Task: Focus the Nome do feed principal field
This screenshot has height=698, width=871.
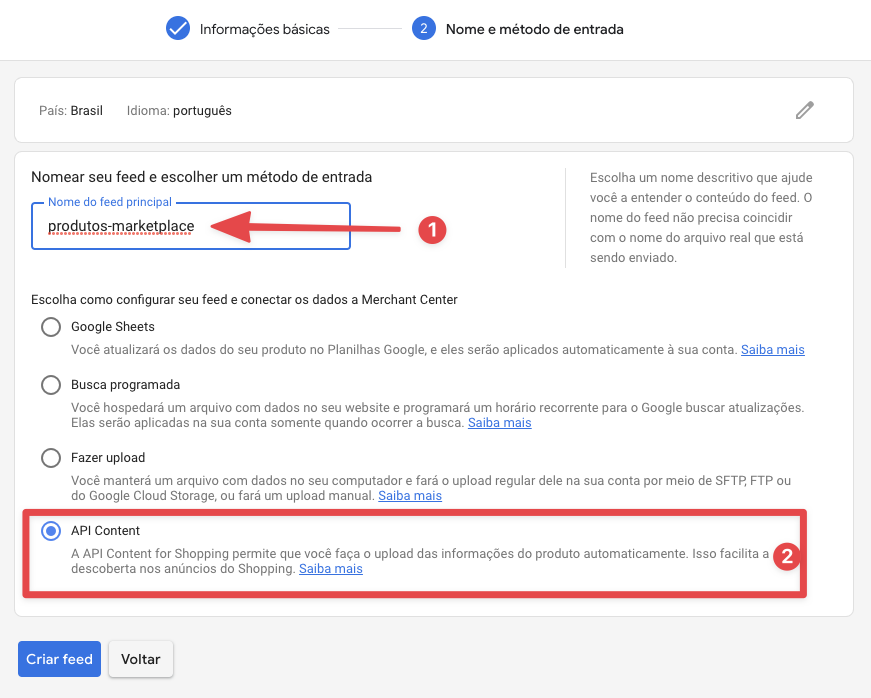Action: [x=190, y=226]
